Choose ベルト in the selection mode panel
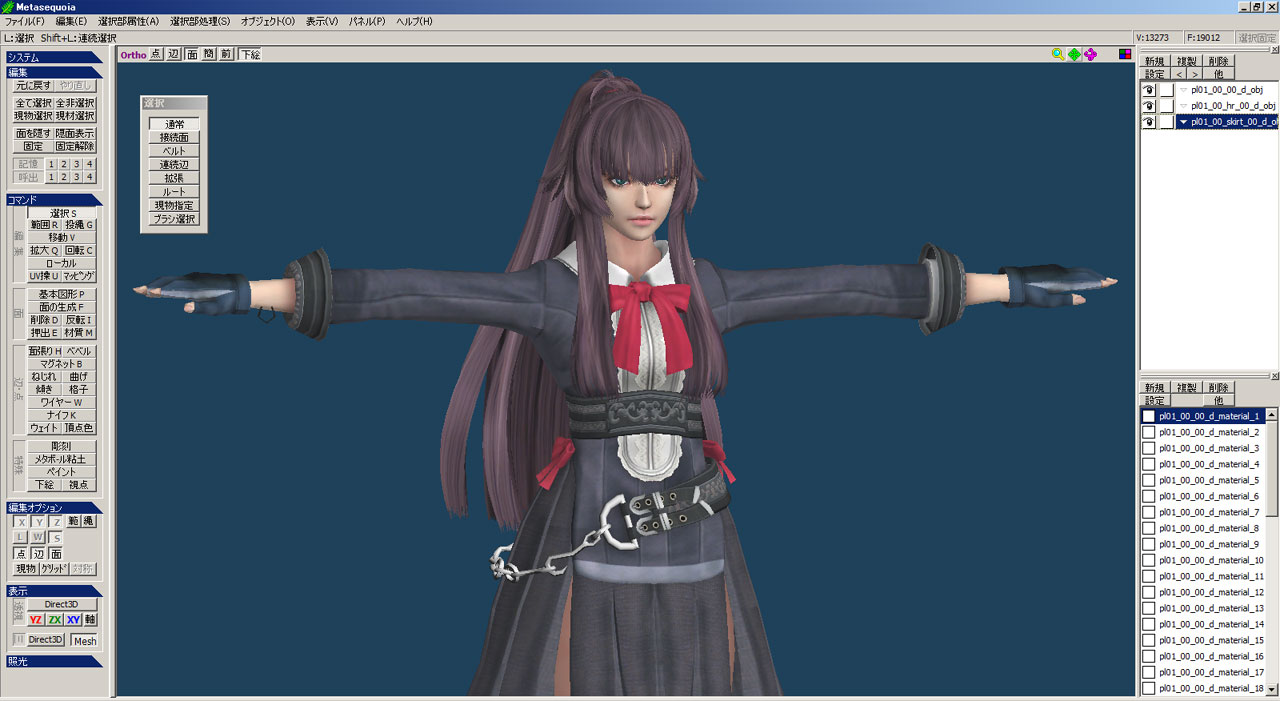Viewport: 1280px width, 701px height. coord(174,151)
